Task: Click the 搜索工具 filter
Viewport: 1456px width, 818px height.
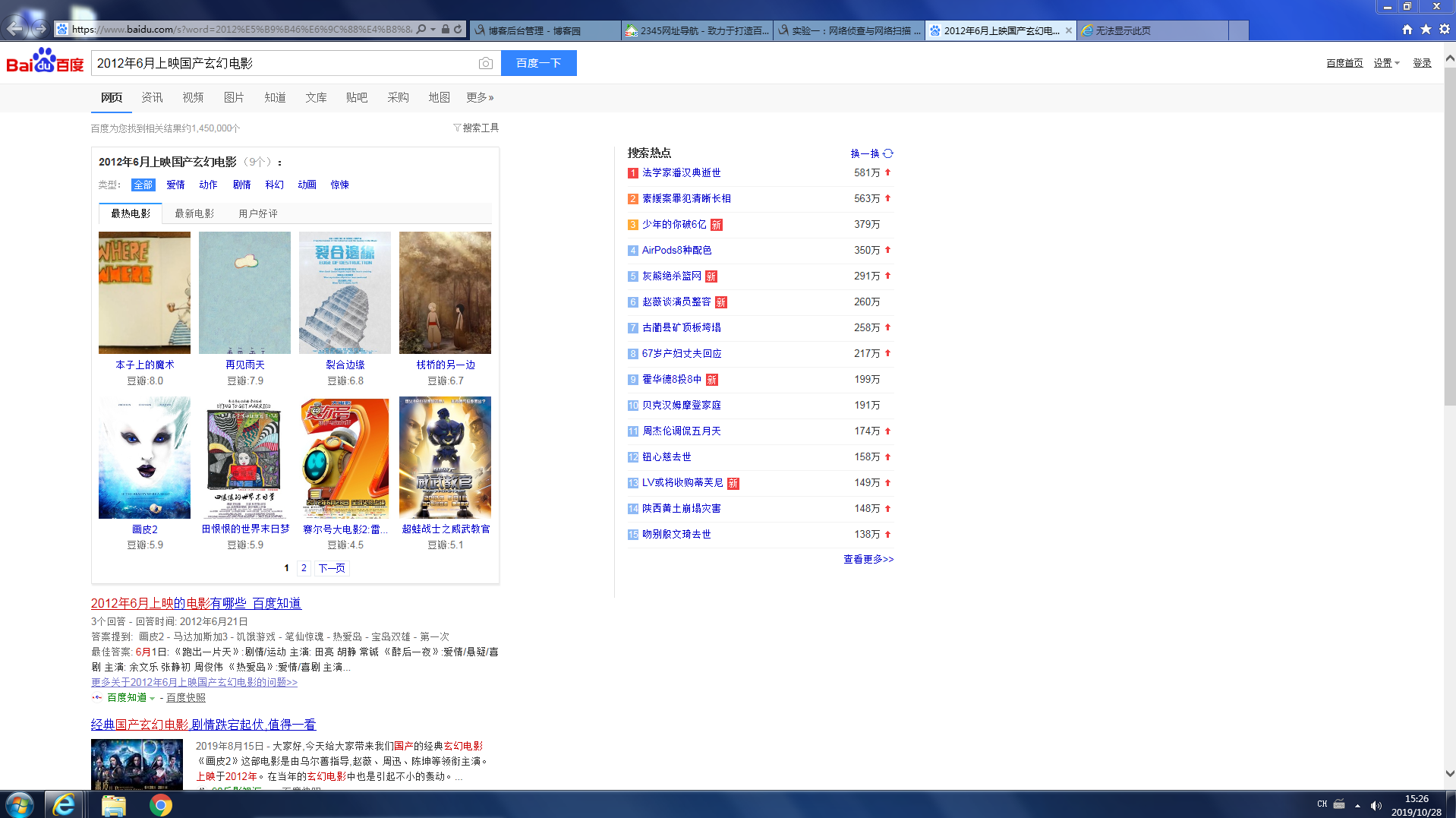Action: (x=476, y=128)
